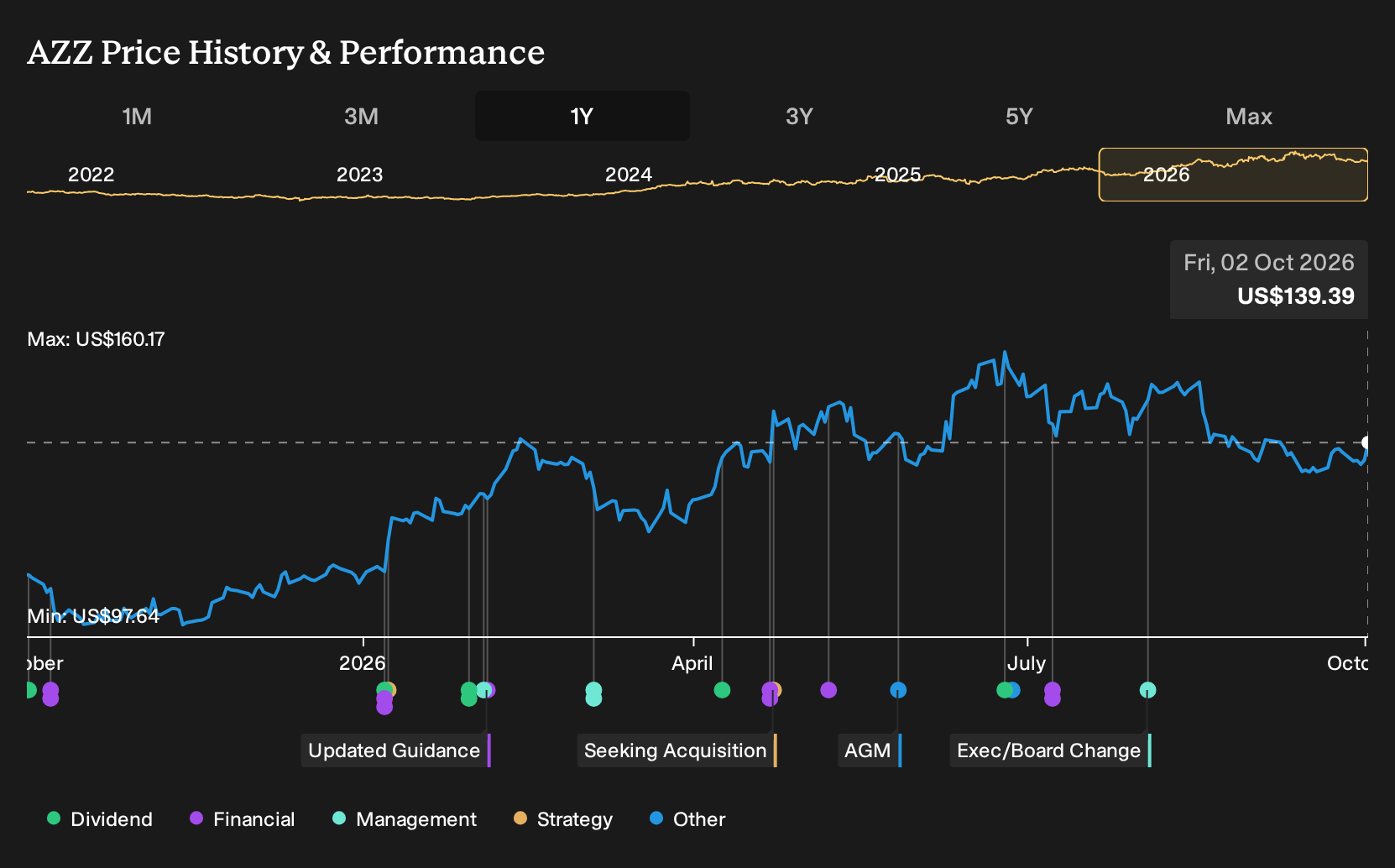Open the Updated Guidance event label
The height and width of the screenshot is (868, 1395).
395,750
